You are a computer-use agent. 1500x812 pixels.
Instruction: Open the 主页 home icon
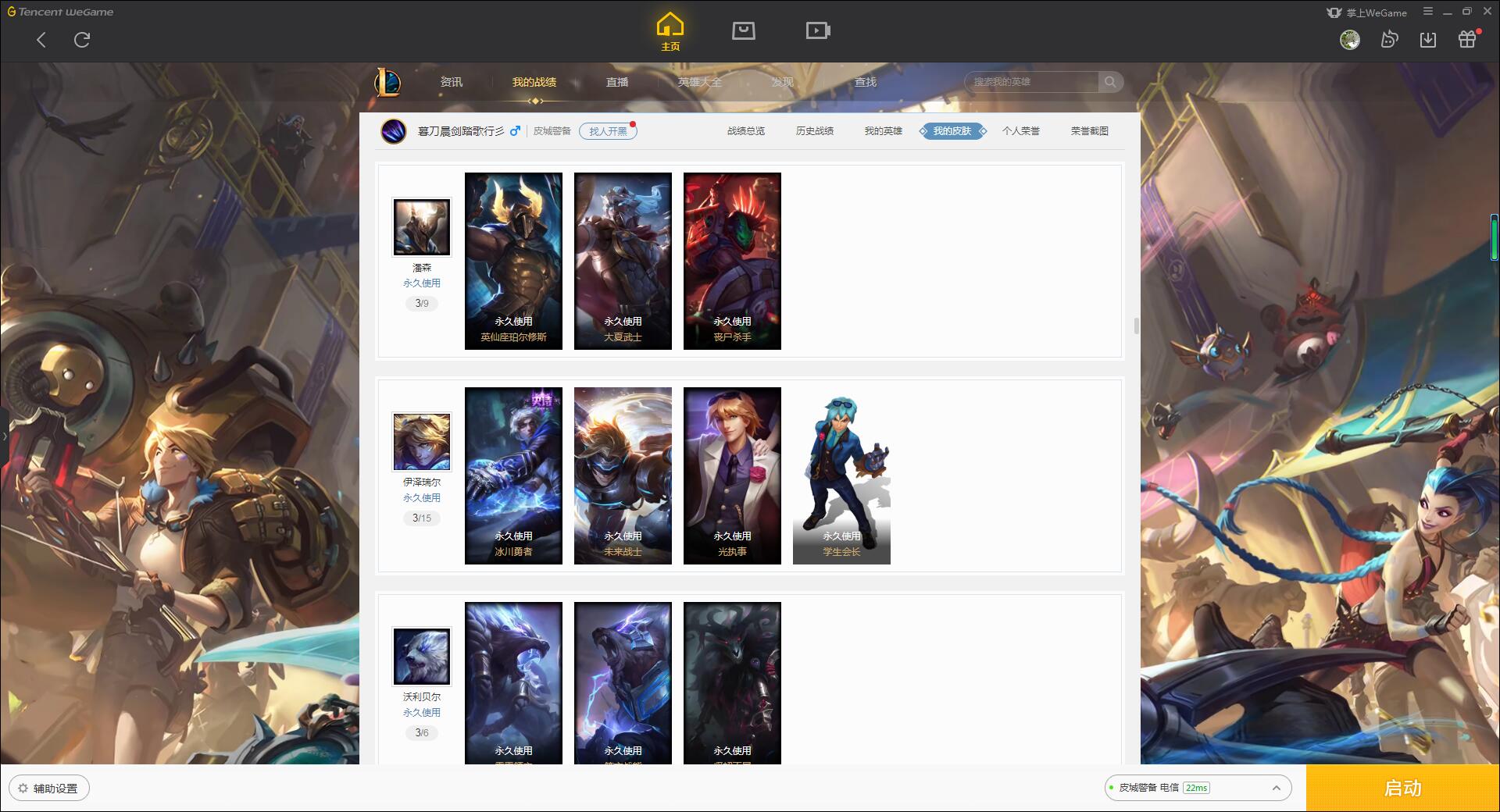pos(670,32)
